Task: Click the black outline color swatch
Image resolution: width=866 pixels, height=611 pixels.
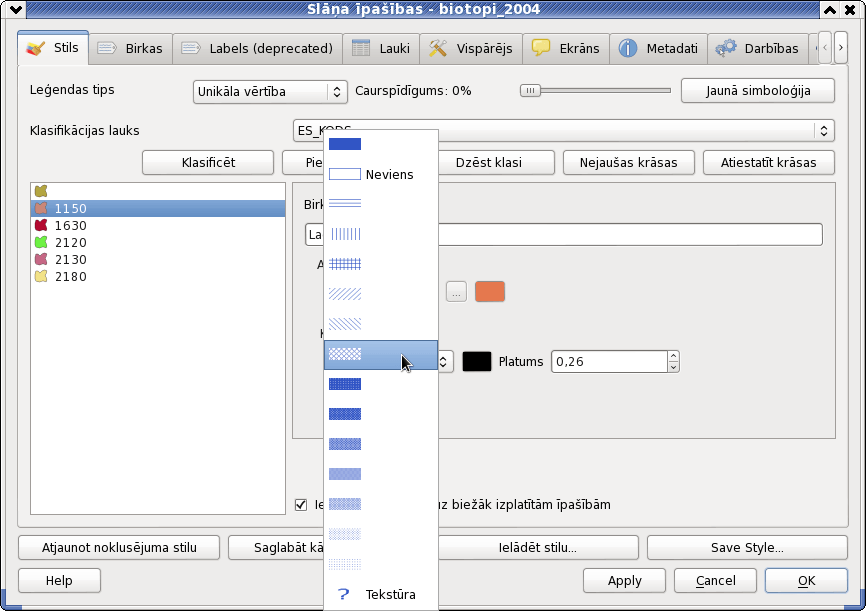Action: point(477,362)
